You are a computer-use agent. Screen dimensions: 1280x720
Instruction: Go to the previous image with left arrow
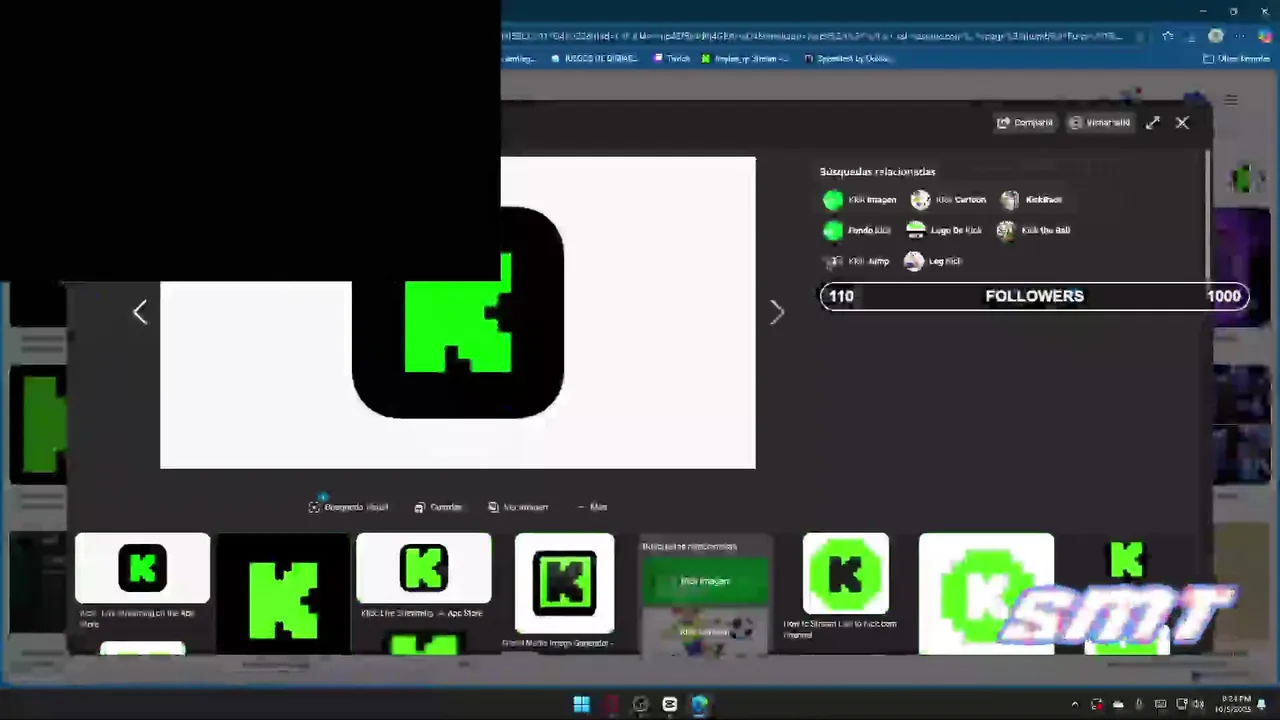pos(140,312)
